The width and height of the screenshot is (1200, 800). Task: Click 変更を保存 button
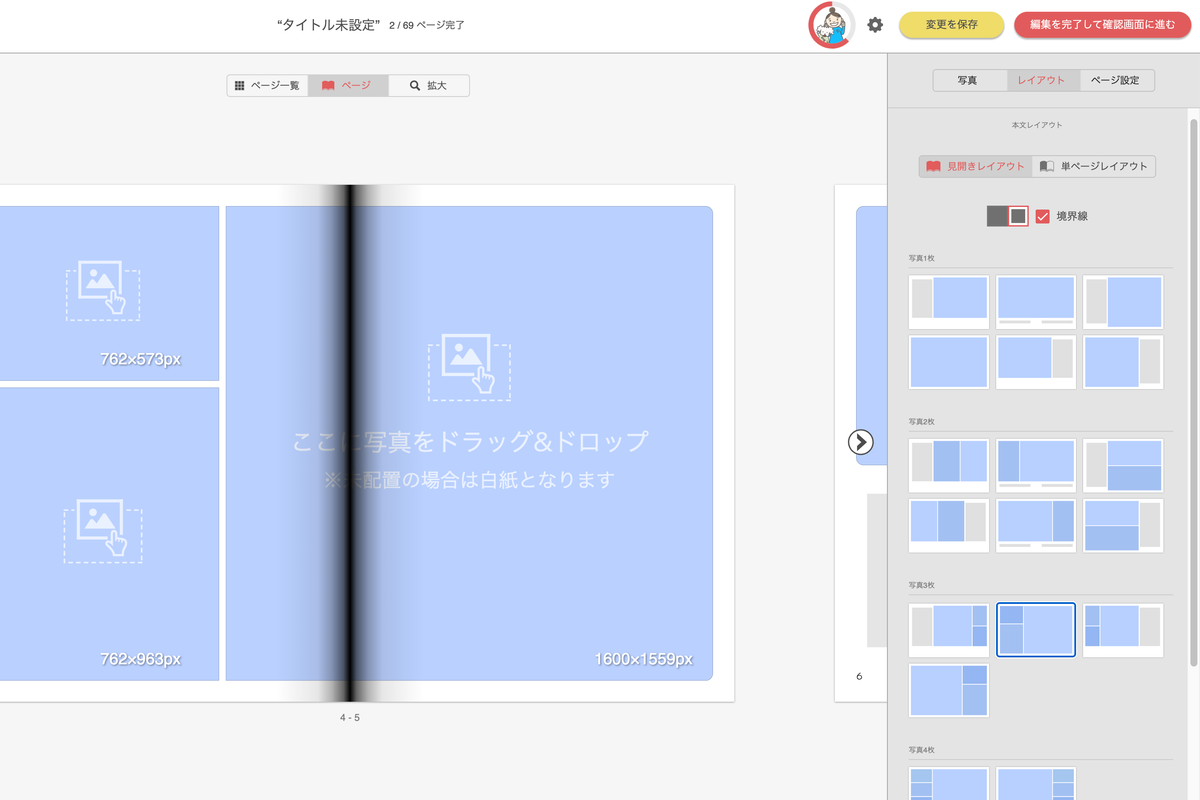click(x=950, y=25)
